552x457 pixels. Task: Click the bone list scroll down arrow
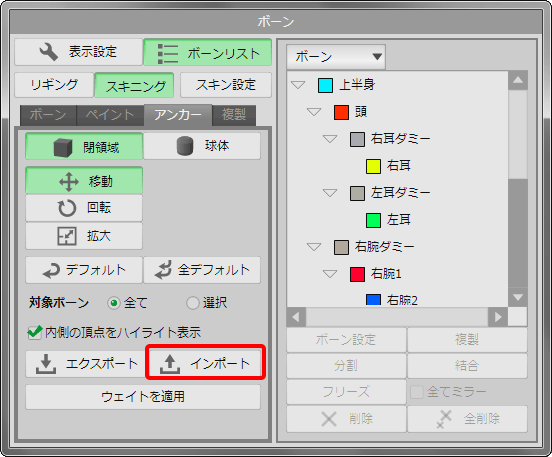[x=518, y=298]
